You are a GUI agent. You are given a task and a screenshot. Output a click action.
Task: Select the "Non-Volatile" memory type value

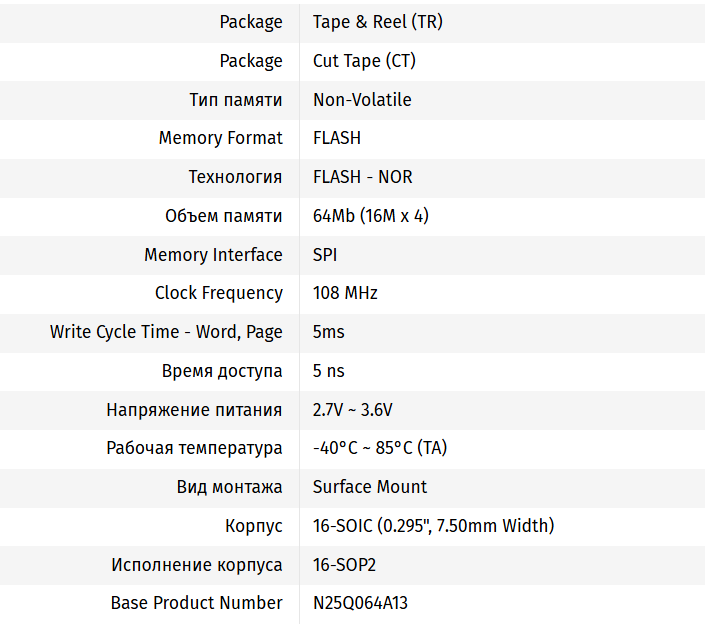click(x=362, y=100)
